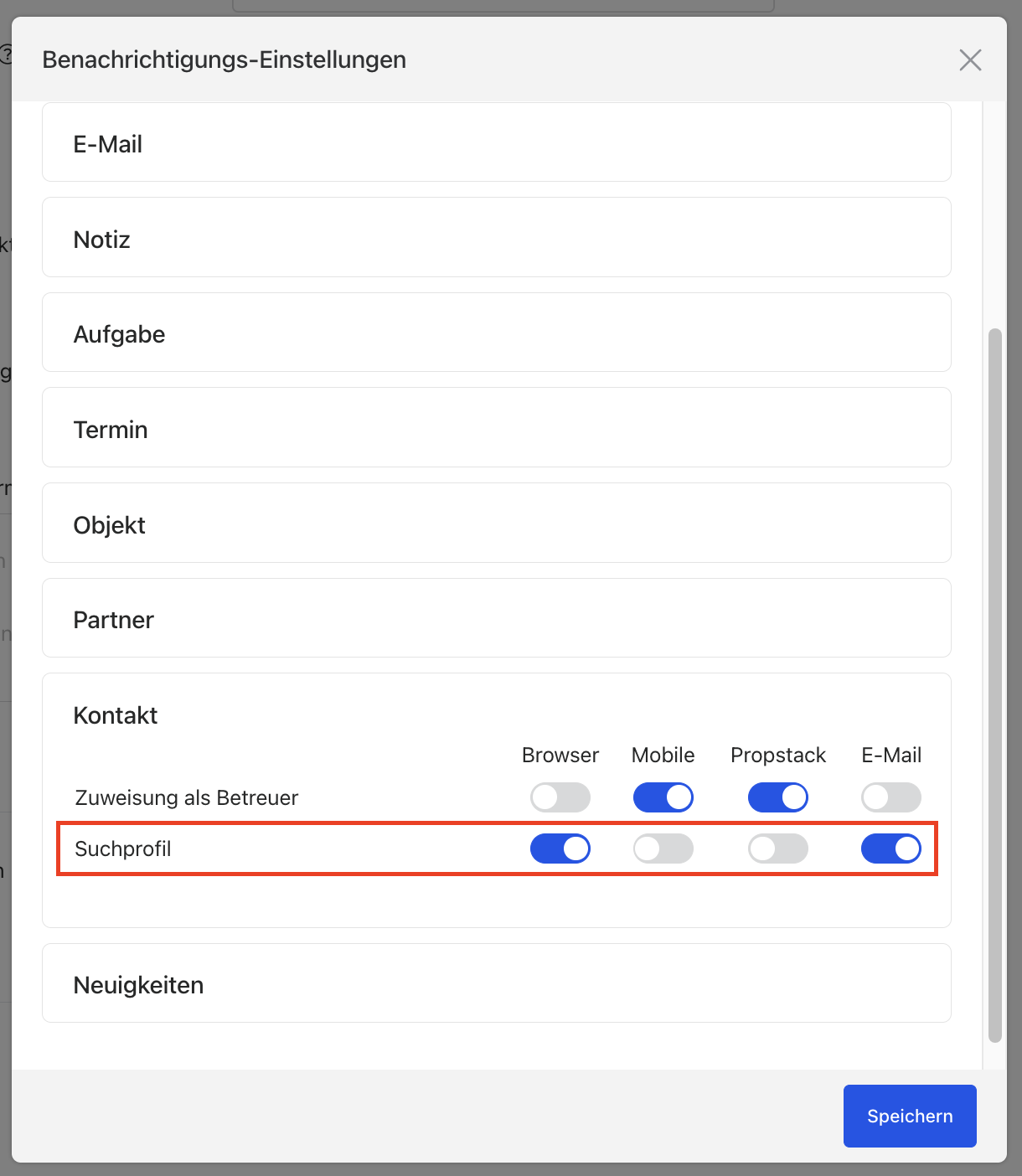Enable Propstack toggle for Suchprofil
This screenshot has width=1022, height=1176.
(x=777, y=848)
